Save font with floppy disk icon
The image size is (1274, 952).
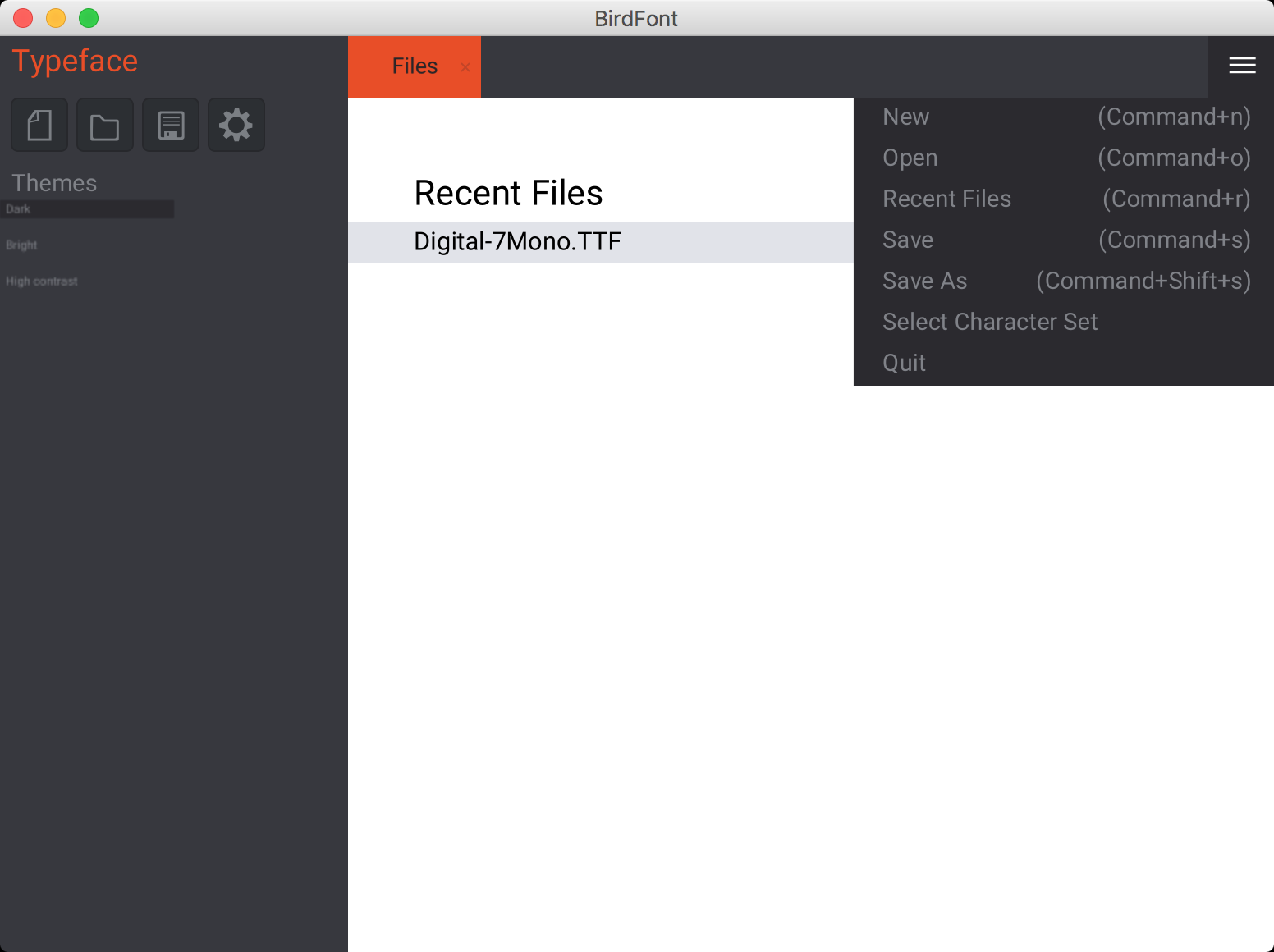coord(171,126)
